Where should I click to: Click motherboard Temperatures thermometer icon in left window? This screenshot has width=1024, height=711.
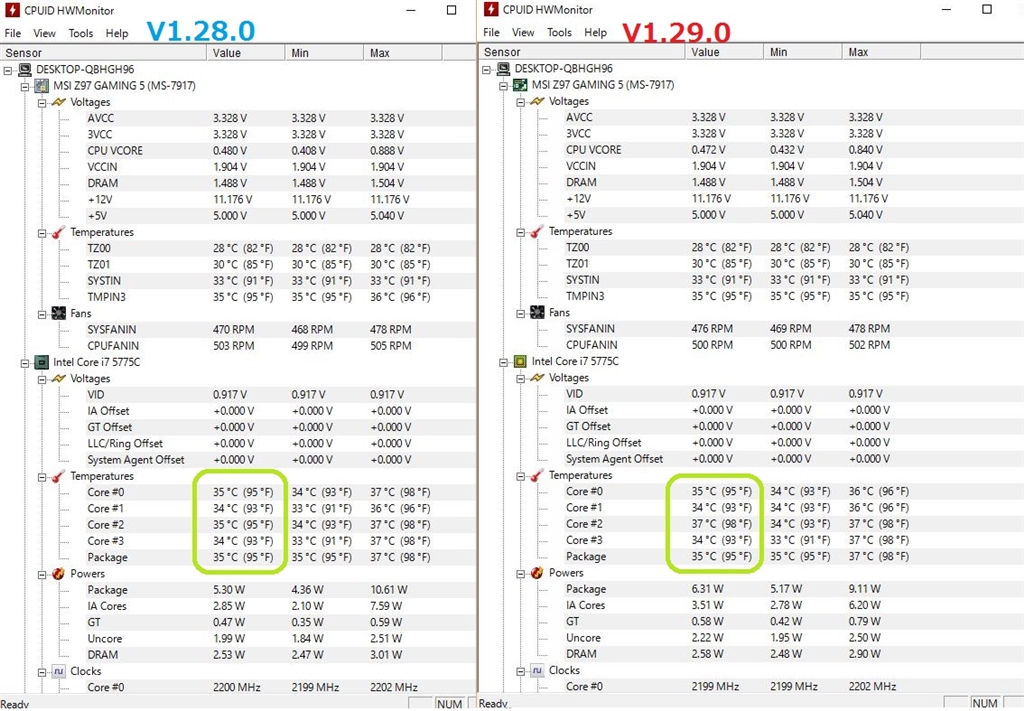coord(59,232)
